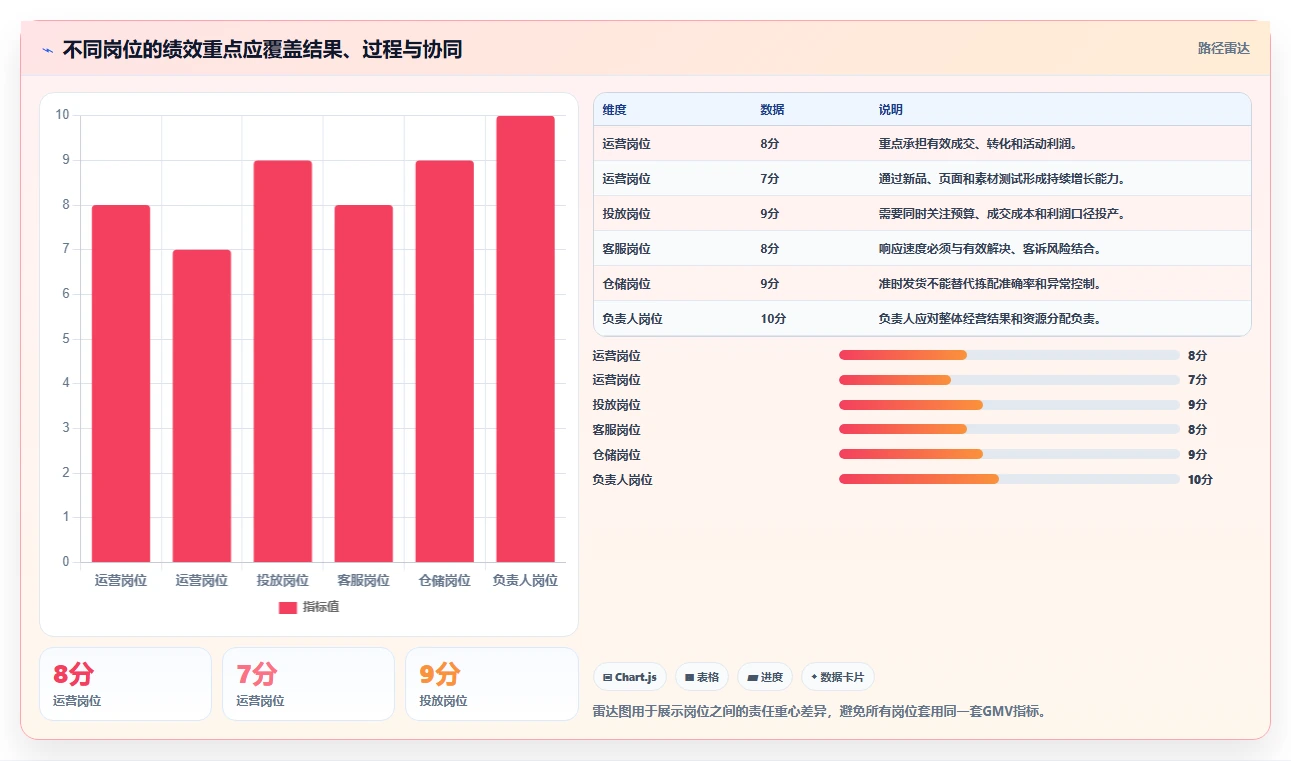Viewport: 1291px width, 761px height.
Task: Select the 数据卡片 chip
Action: pyautogui.click(x=837, y=677)
